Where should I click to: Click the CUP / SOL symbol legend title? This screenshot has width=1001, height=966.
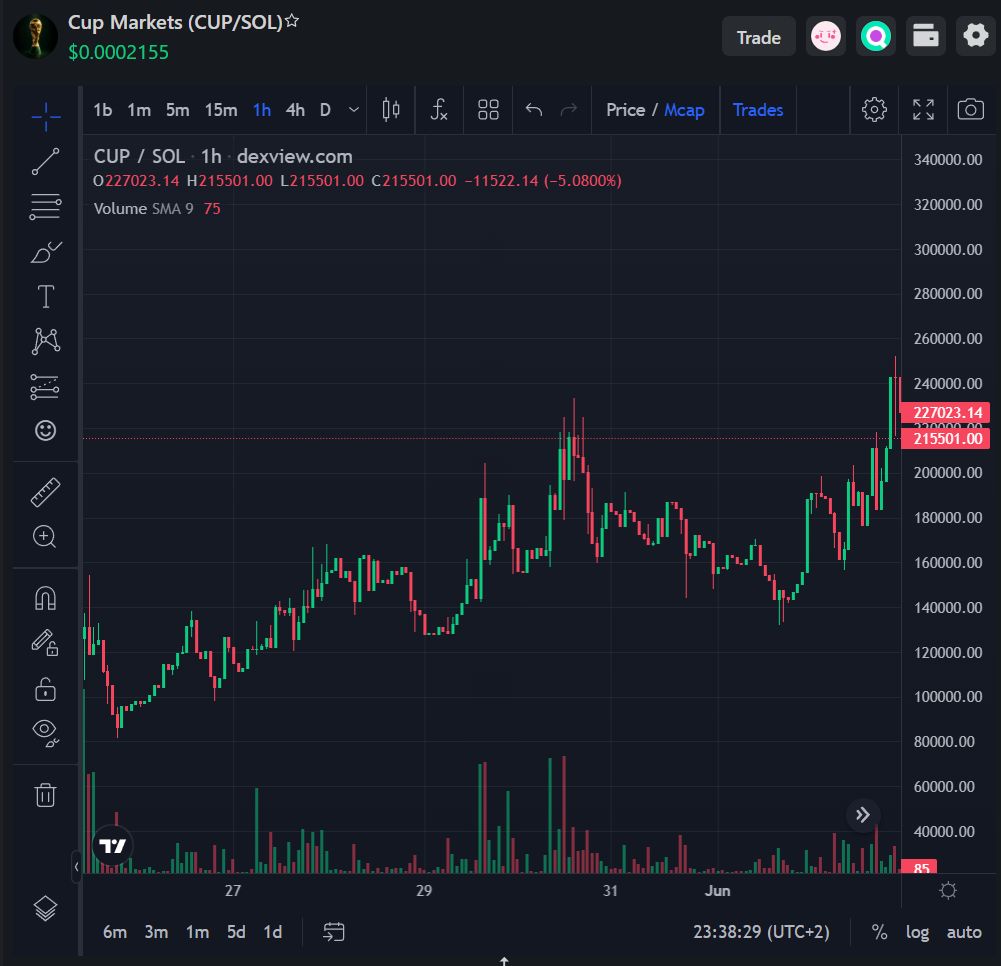[139, 156]
